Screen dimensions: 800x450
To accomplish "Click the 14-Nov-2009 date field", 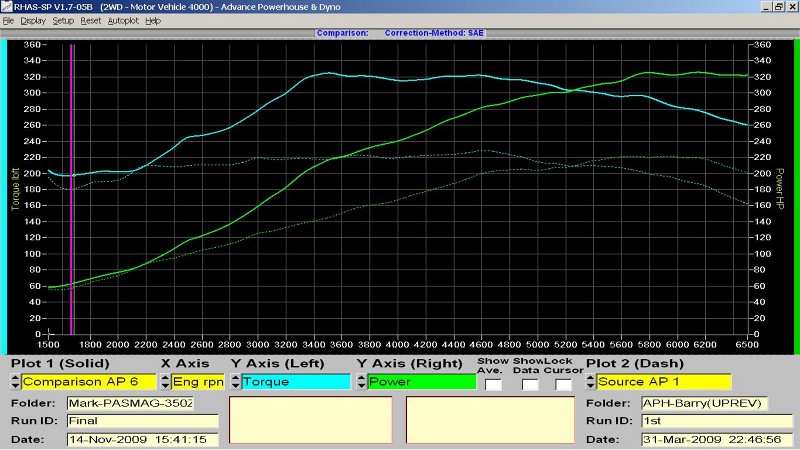I will (x=142, y=439).
